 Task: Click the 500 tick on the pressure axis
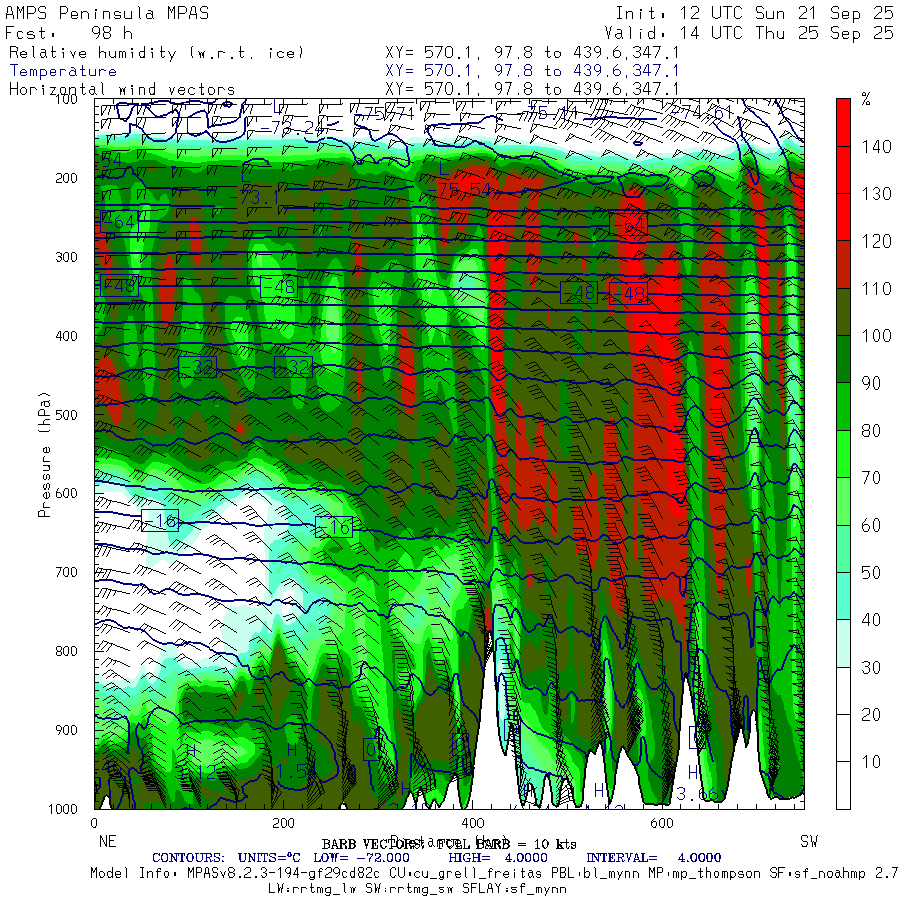click(66, 414)
